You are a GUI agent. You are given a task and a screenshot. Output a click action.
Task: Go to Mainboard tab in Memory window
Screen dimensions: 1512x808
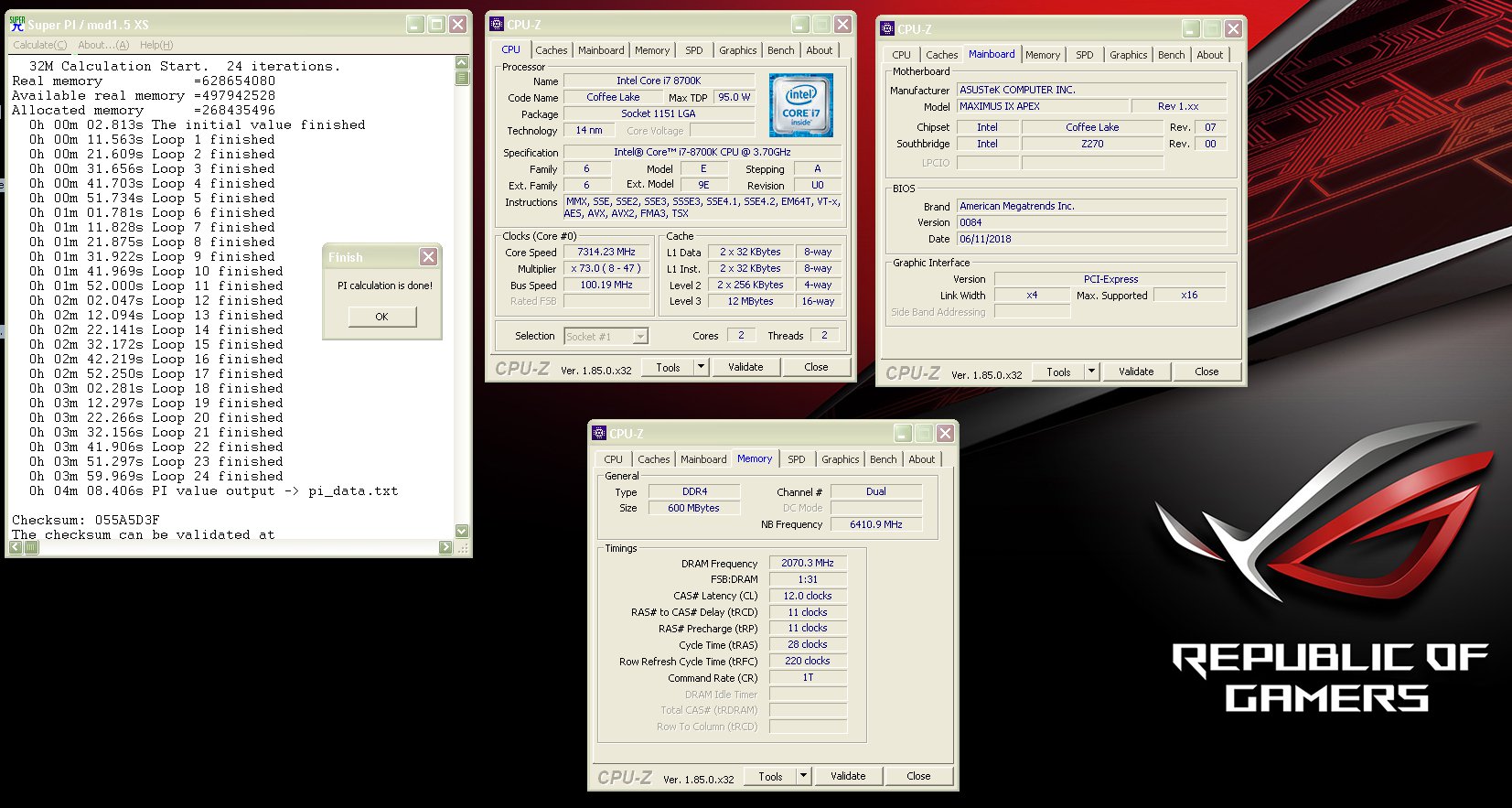pos(703,459)
